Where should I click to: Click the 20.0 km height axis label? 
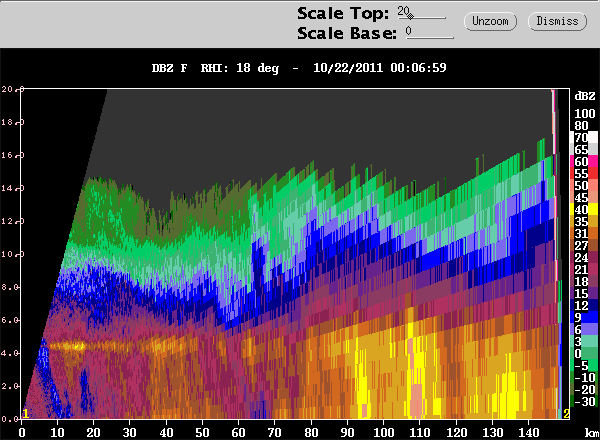8,89
